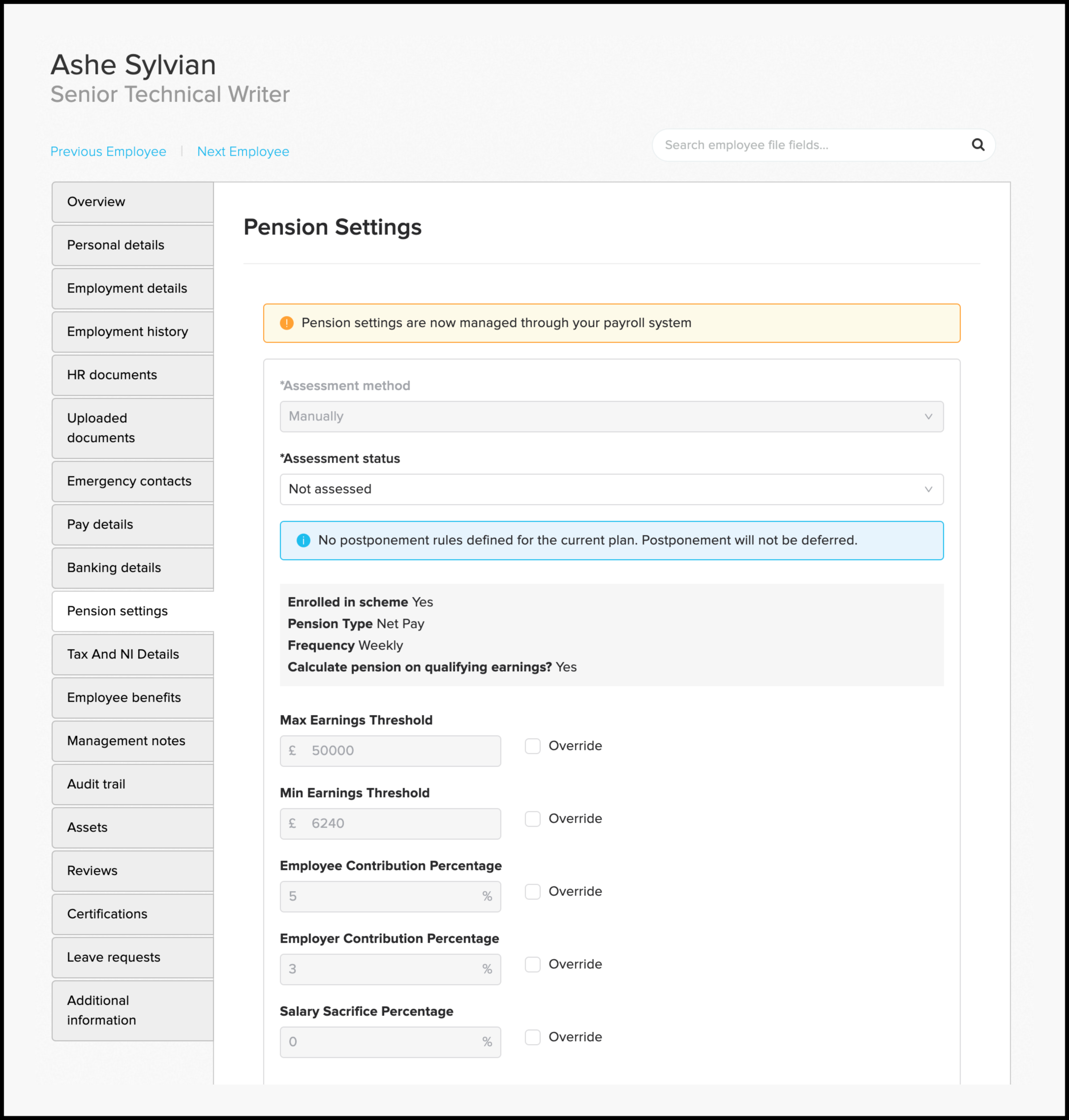Viewport: 1069px width, 1120px height.
Task: Click the Assessment status chevron arrow
Action: (928, 489)
